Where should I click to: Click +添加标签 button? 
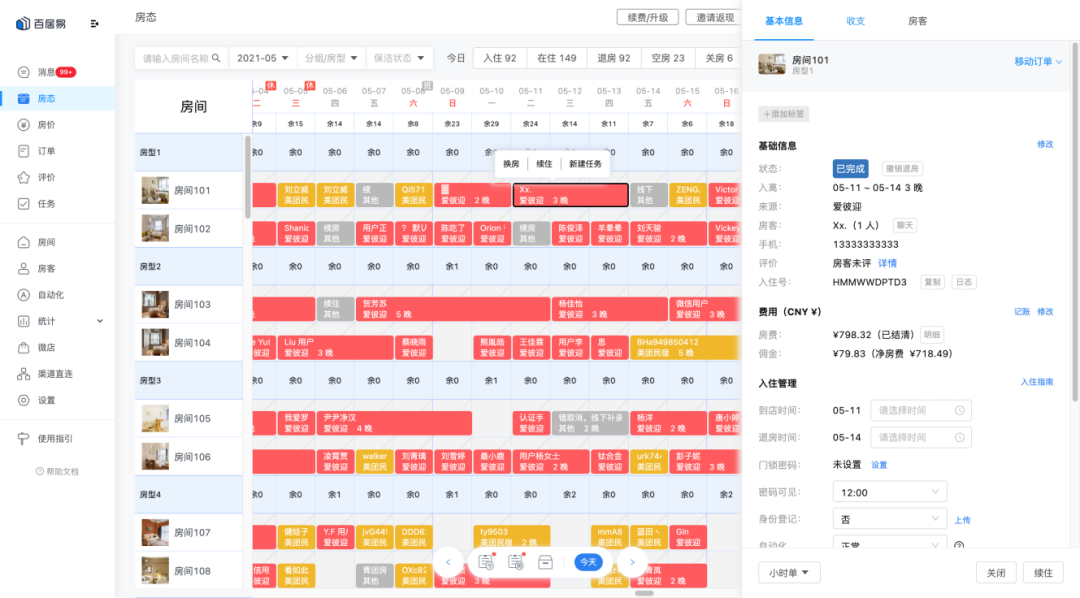(784, 114)
